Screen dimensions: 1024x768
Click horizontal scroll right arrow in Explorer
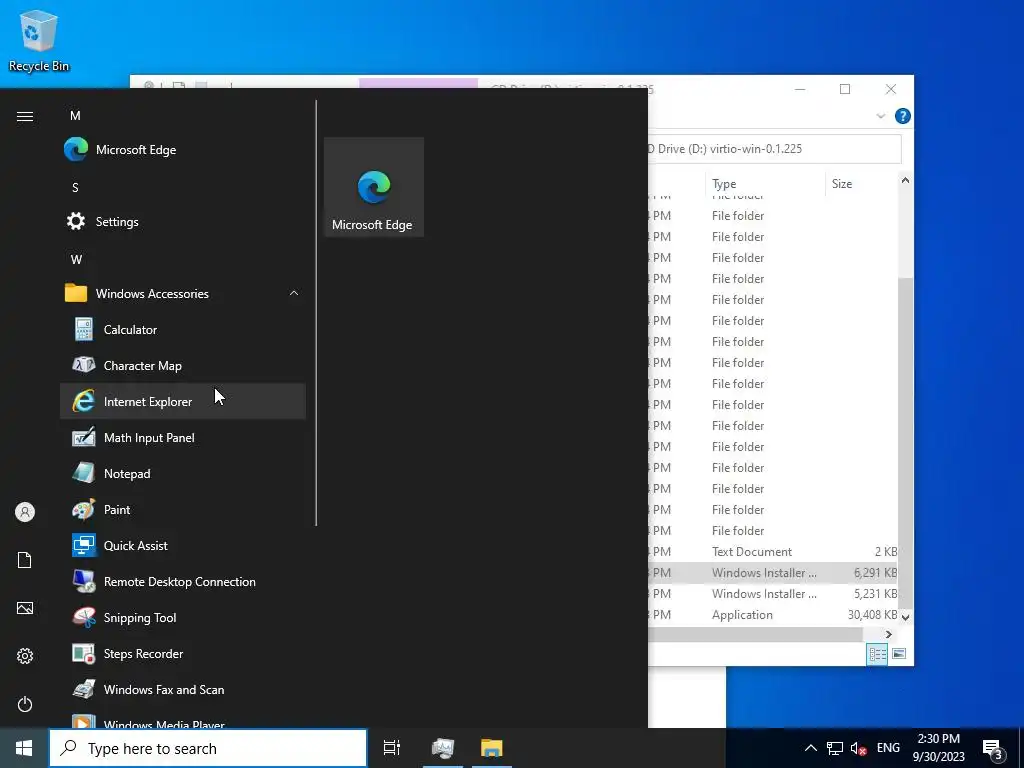point(889,634)
